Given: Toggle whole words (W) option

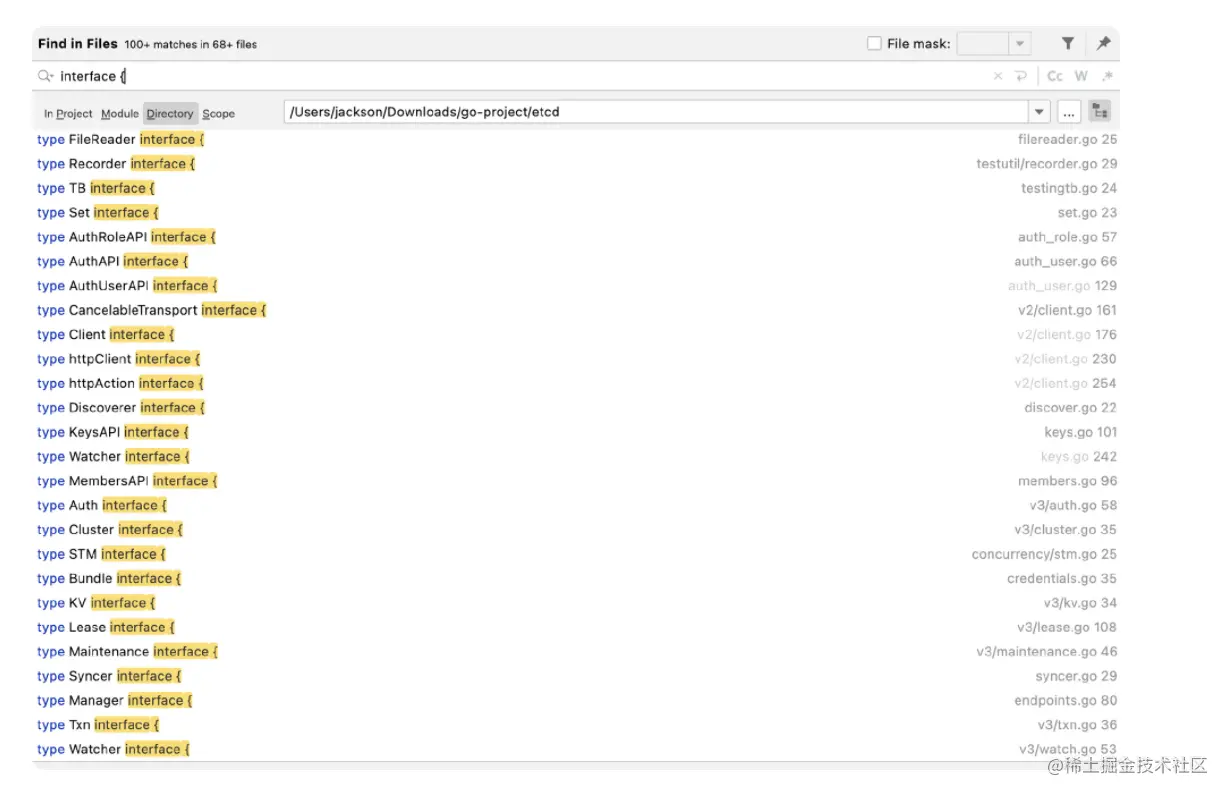Looking at the screenshot, I should (x=1081, y=76).
